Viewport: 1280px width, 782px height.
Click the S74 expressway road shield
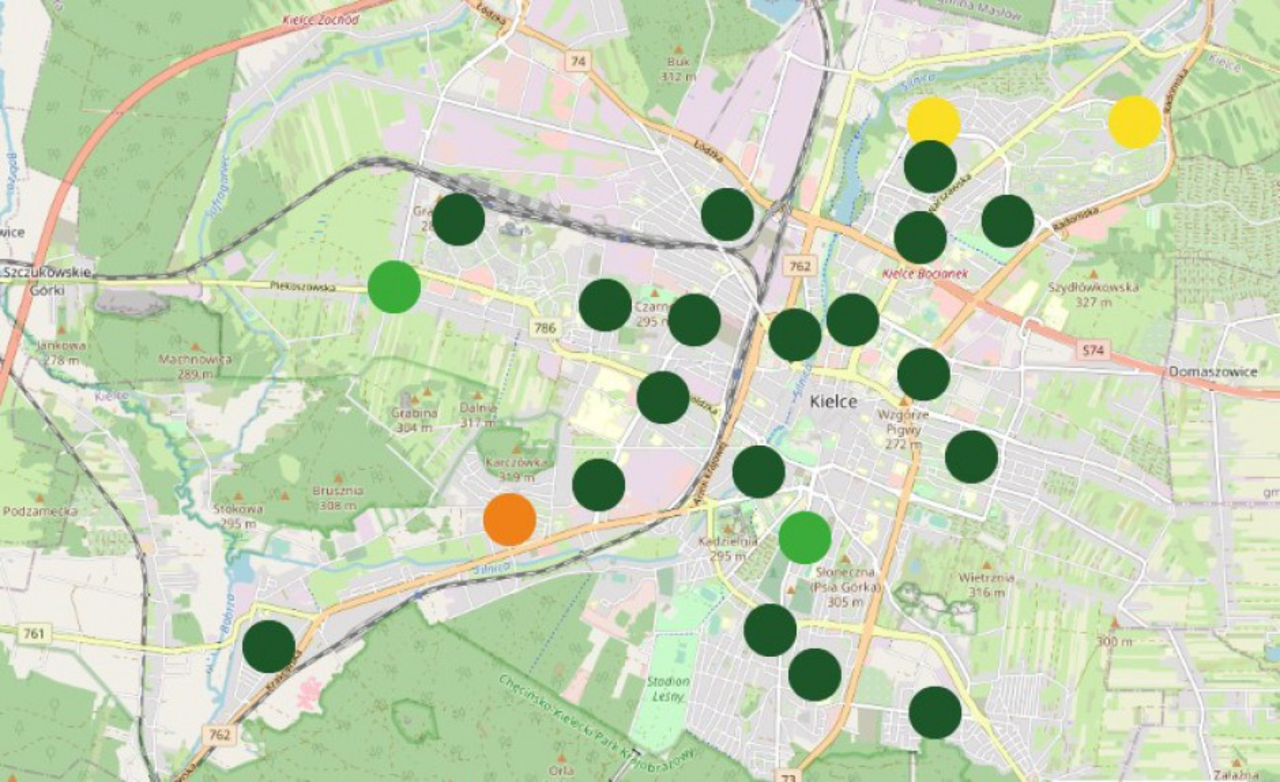click(1093, 350)
